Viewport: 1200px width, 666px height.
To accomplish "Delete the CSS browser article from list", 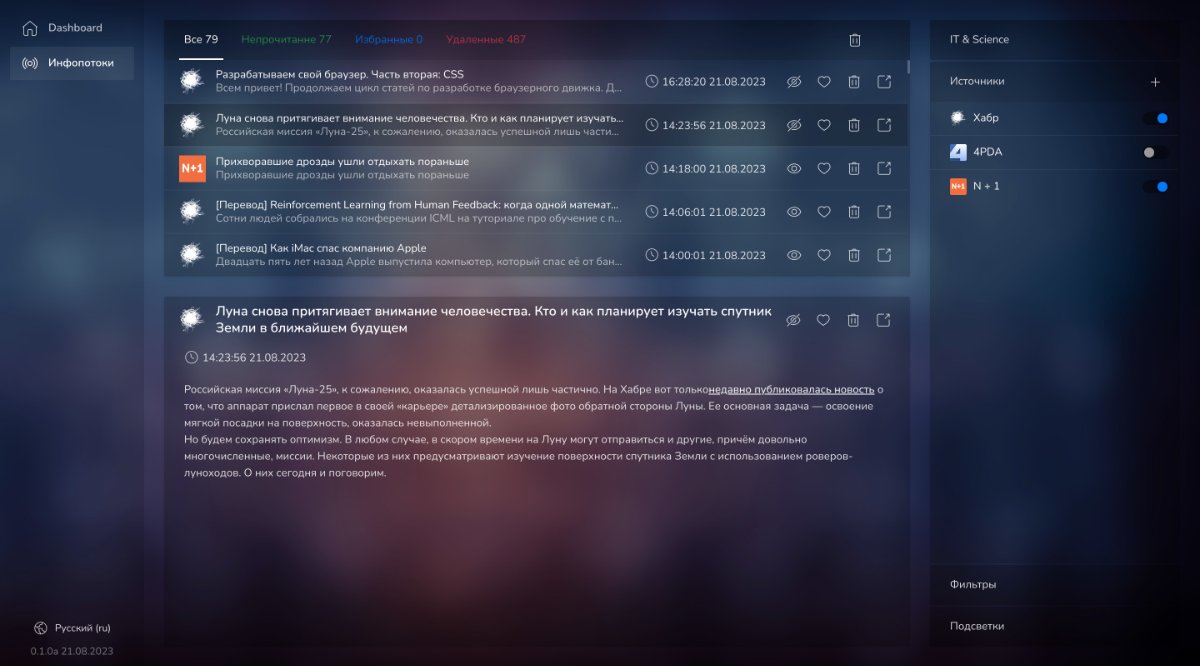I will 854,82.
